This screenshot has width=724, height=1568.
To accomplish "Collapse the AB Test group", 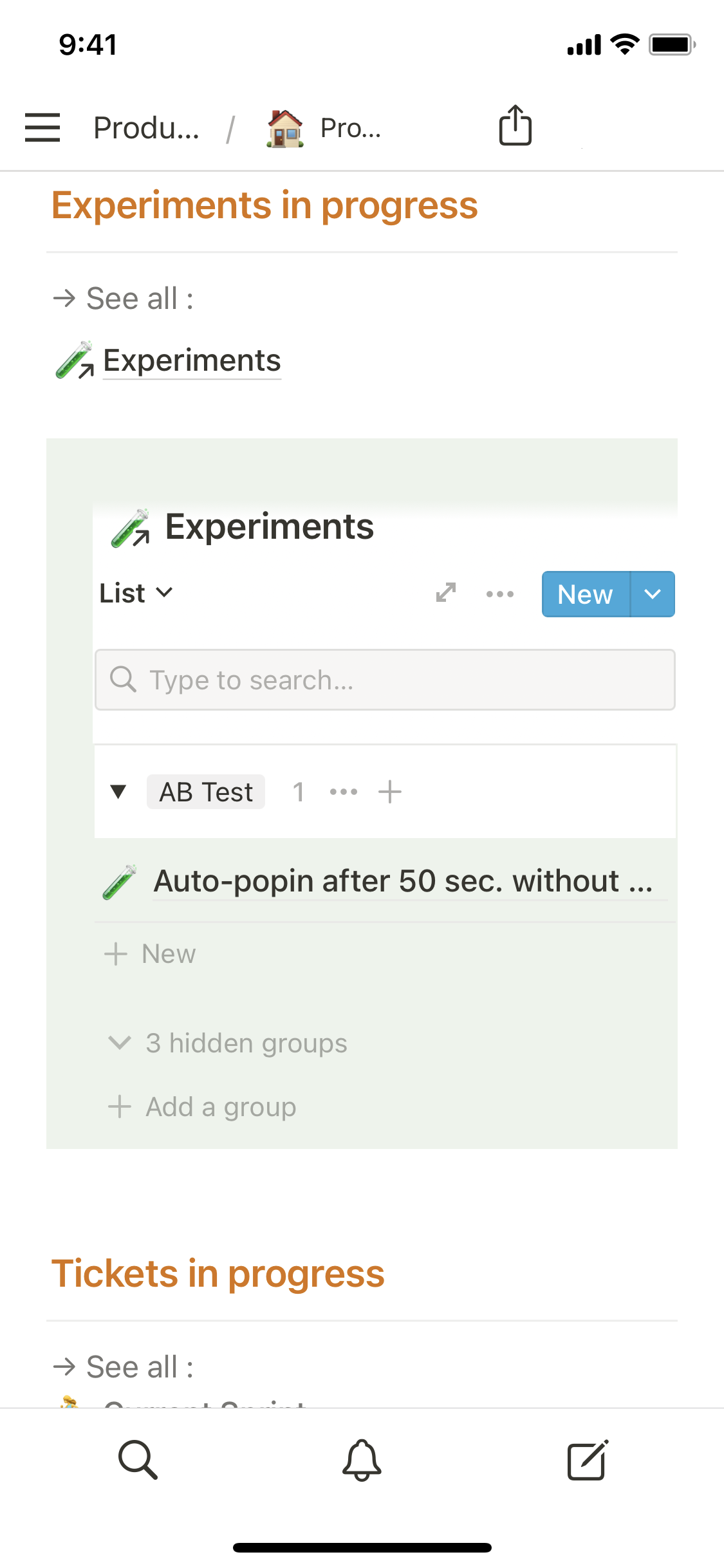I will 118,792.
